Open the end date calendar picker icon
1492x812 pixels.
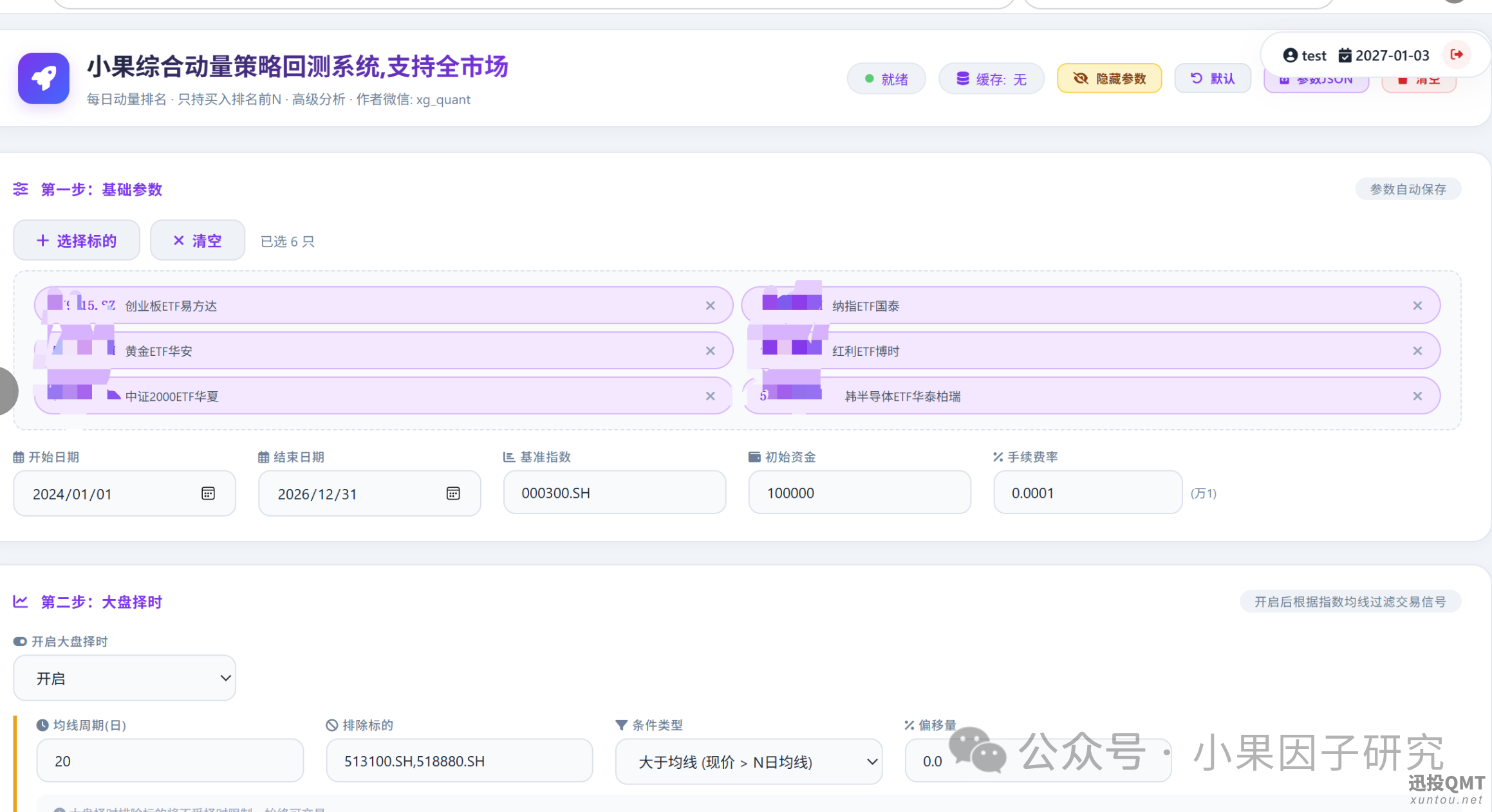click(x=453, y=494)
